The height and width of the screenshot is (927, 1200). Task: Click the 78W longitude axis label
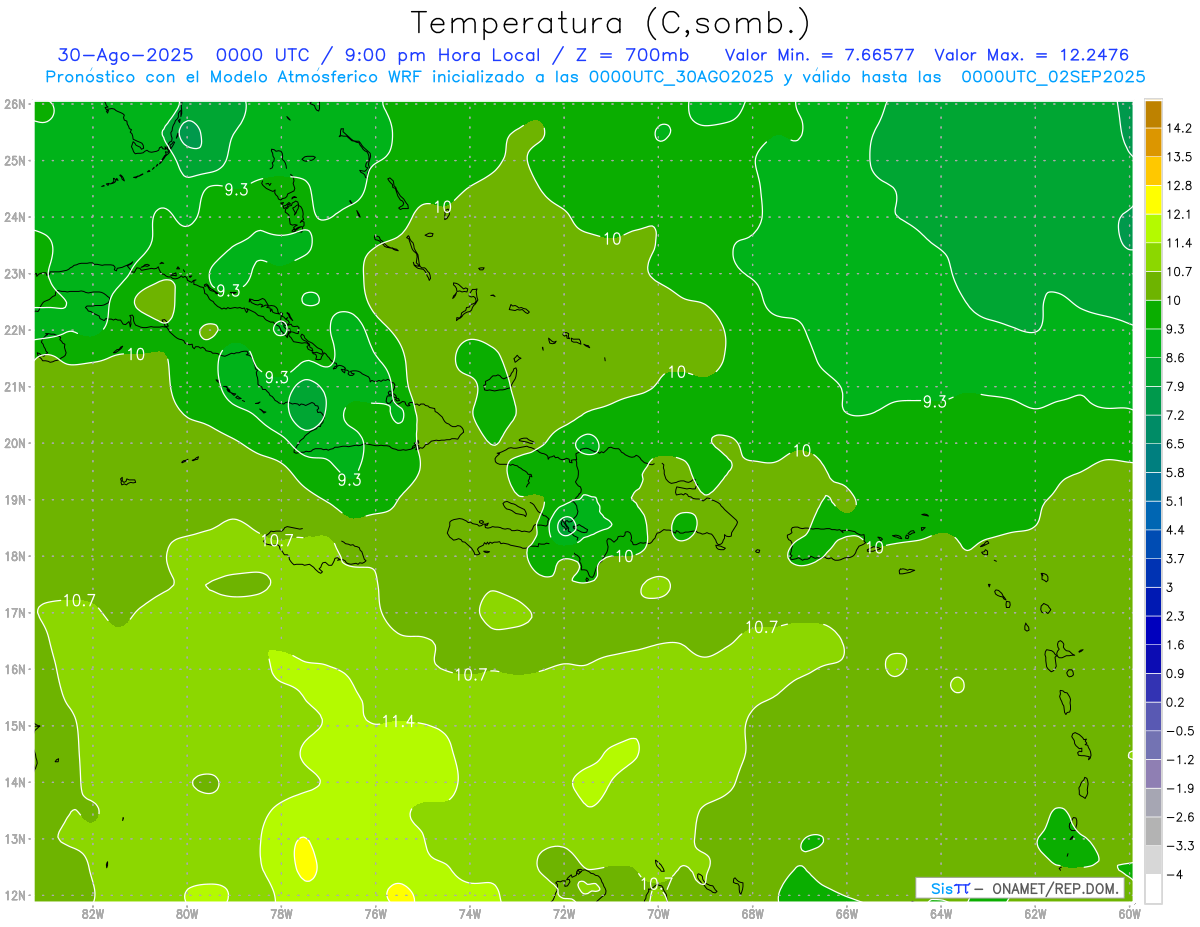[x=281, y=913]
